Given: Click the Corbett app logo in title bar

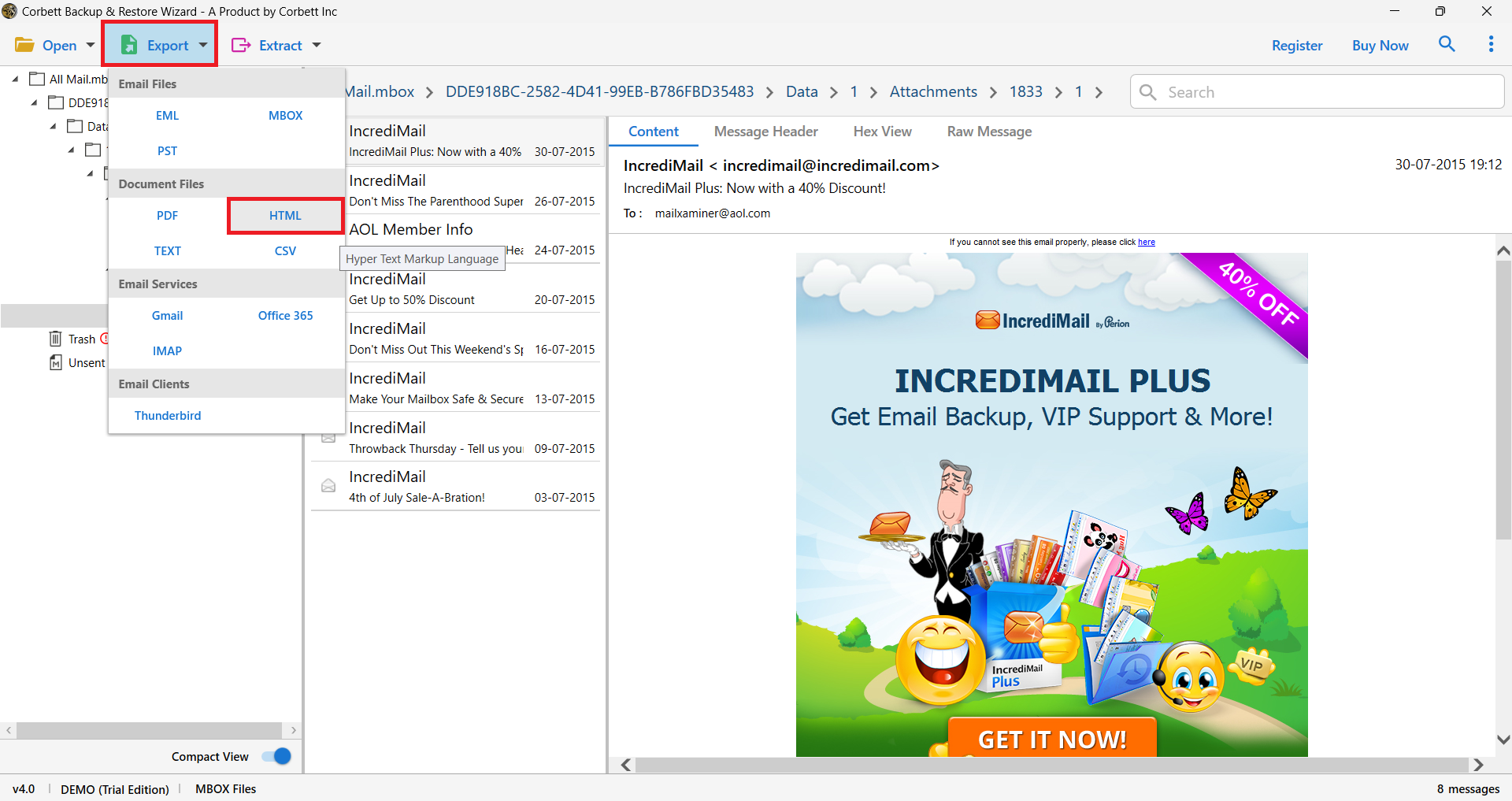Looking at the screenshot, I should (x=9, y=11).
